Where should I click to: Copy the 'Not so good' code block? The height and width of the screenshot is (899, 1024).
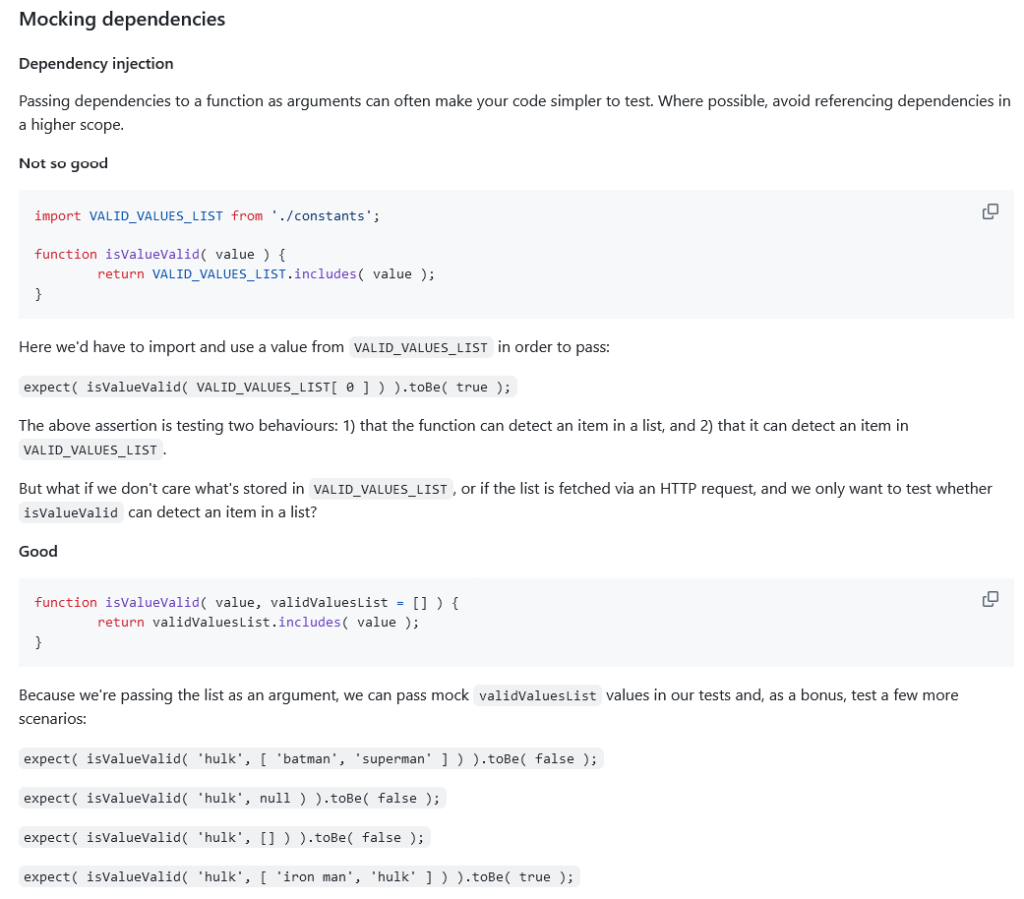tap(989, 211)
